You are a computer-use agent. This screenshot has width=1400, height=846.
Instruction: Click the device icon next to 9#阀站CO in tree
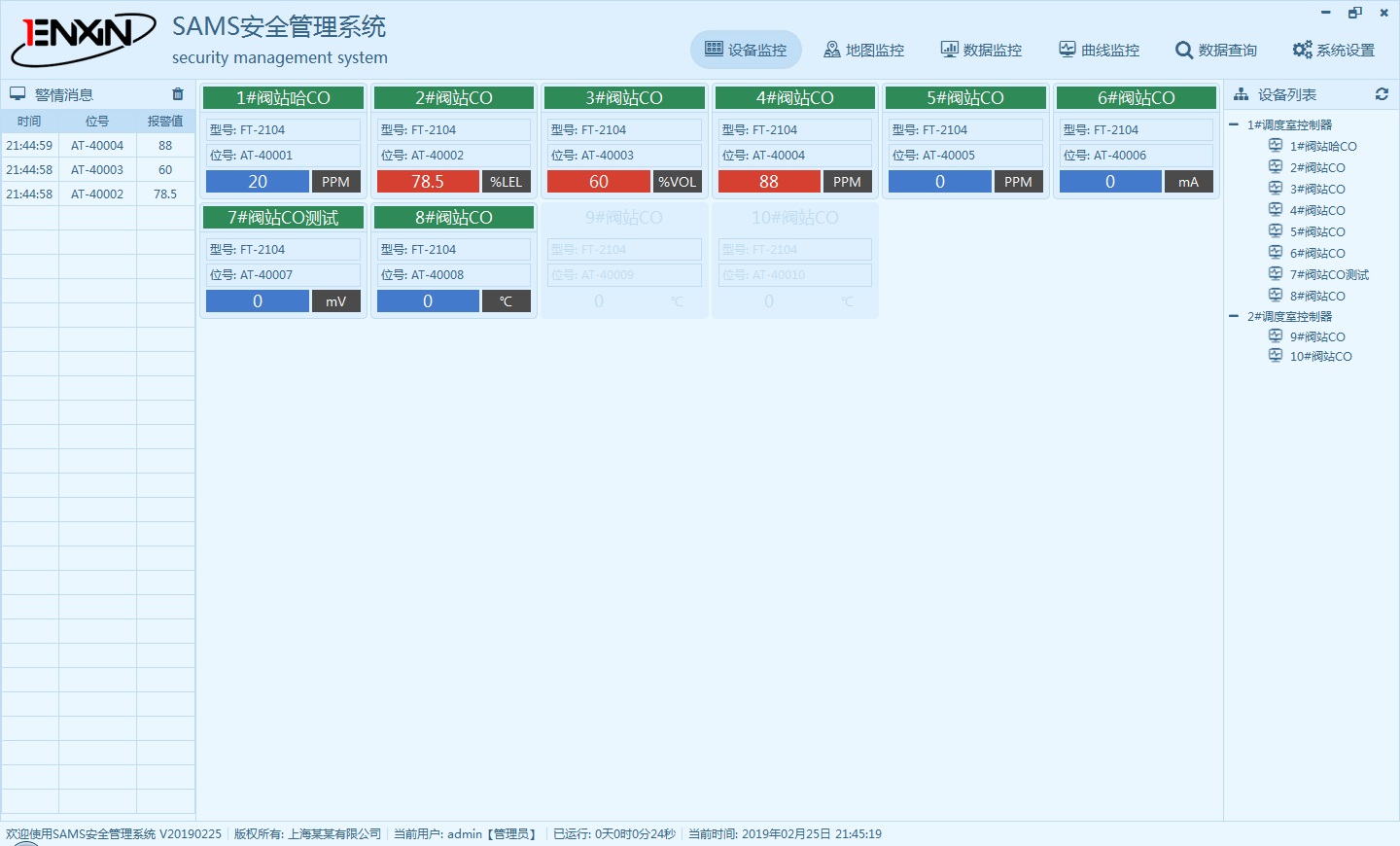coord(1276,335)
